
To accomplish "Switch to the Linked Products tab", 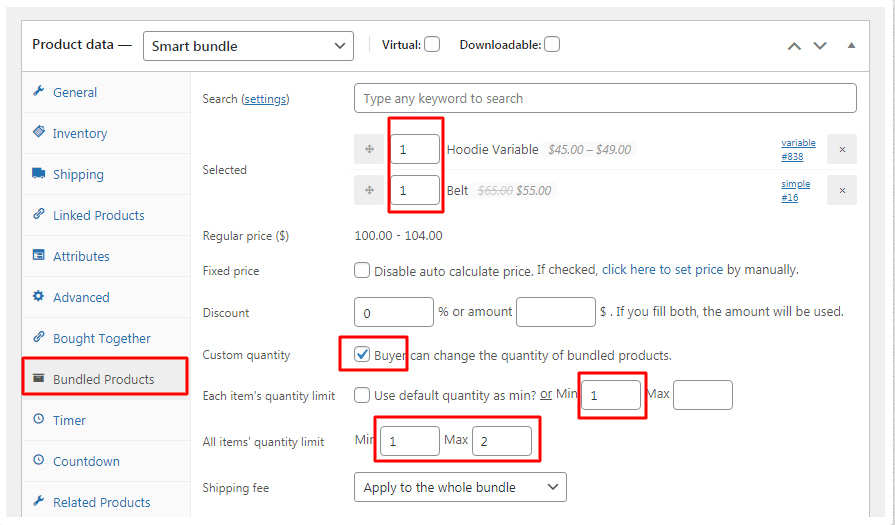I will 98,215.
